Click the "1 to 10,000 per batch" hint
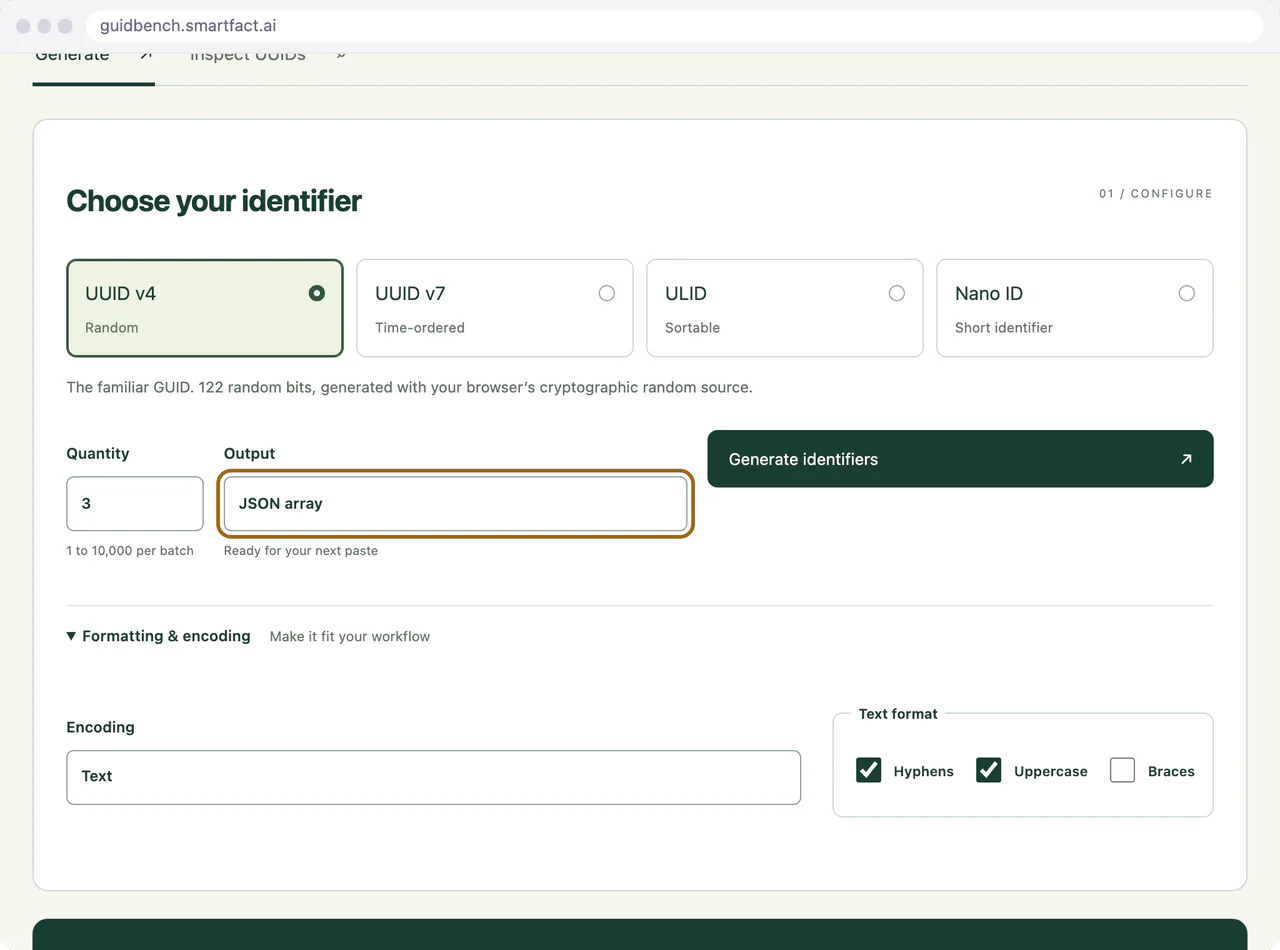Image resolution: width=1280 pixels, height=950 pixels. 130,551
